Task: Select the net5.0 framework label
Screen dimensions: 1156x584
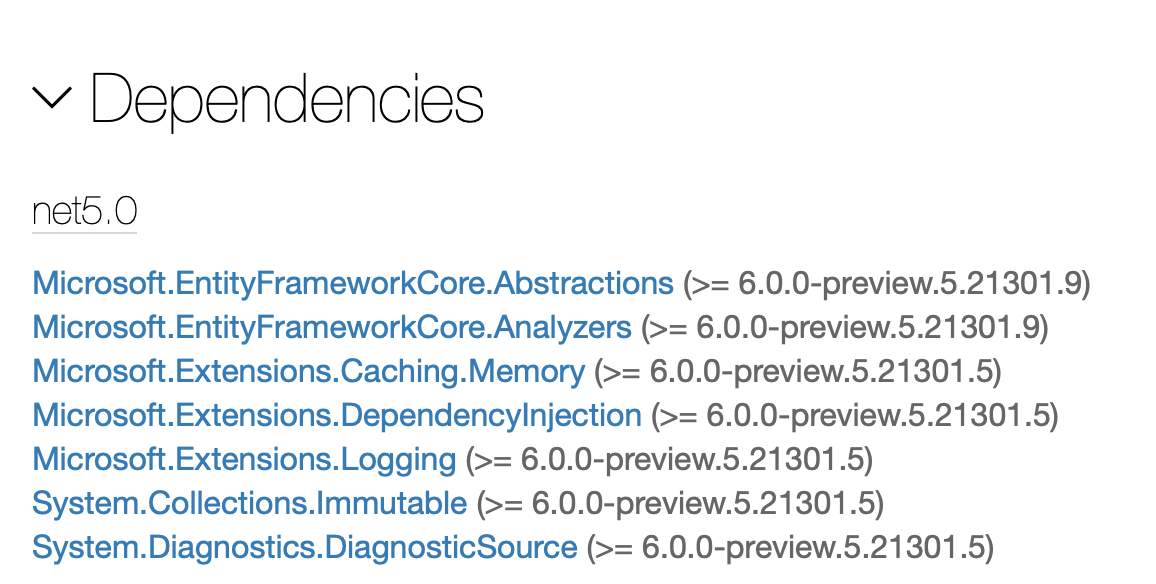Action: coord(84,212)
